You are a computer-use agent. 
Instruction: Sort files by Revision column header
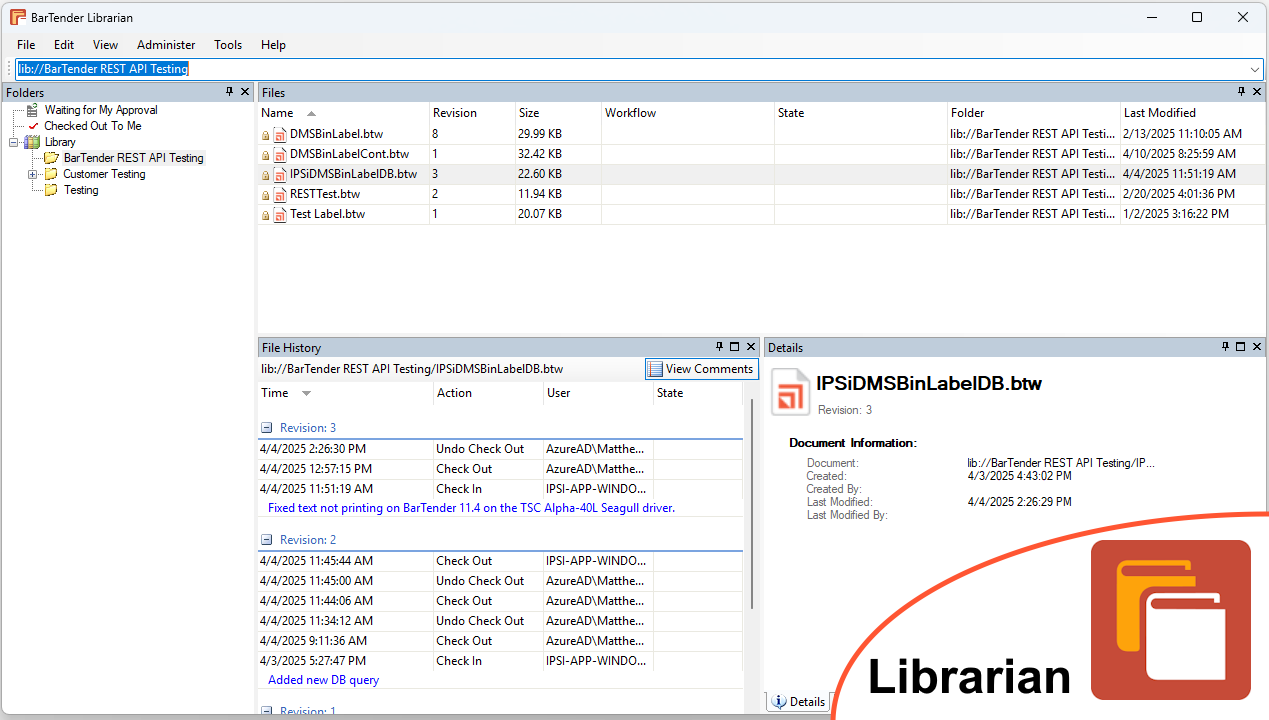(x=473, y=113)
